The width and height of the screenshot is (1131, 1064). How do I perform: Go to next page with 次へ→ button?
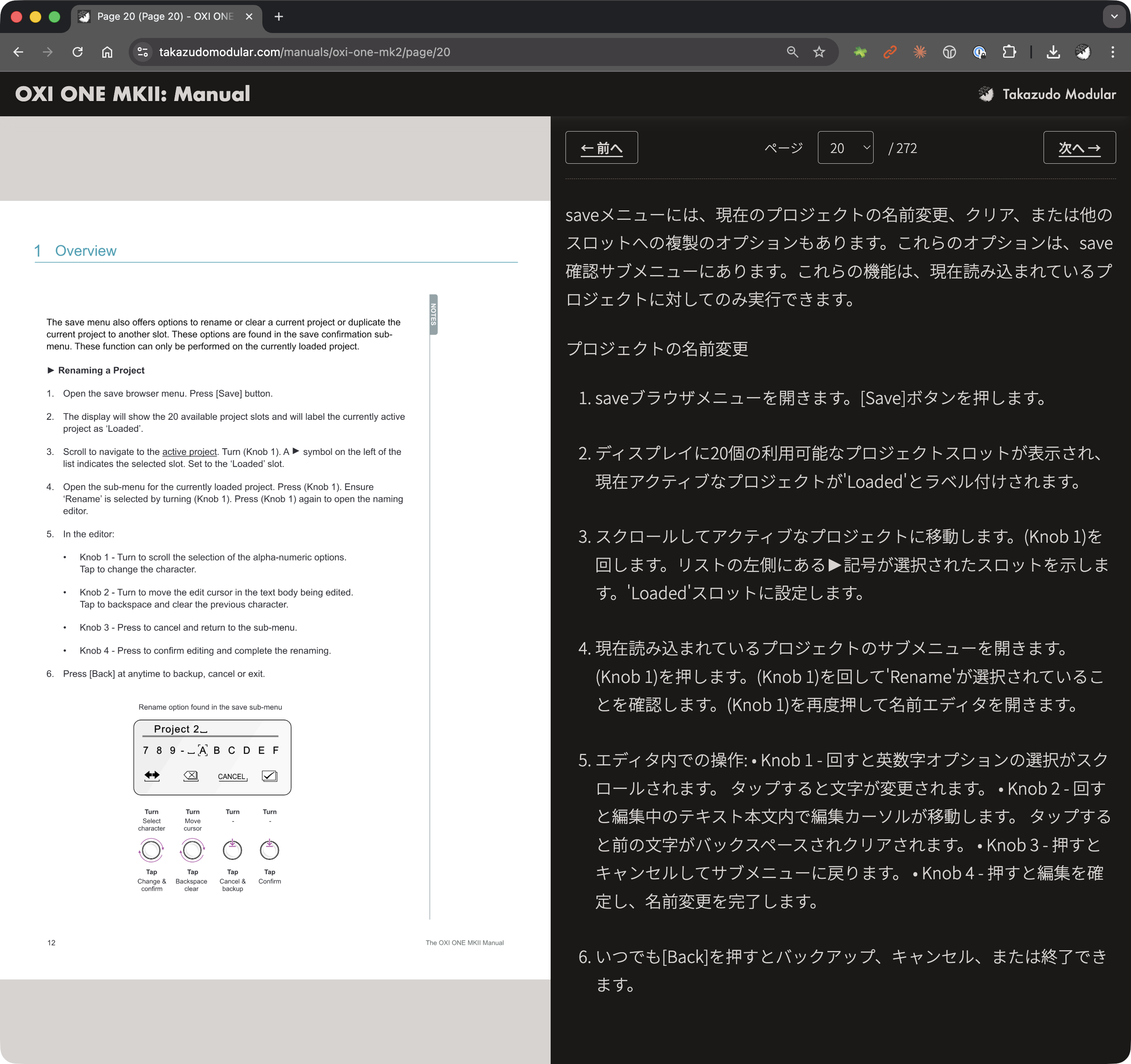click(1079, 148)
